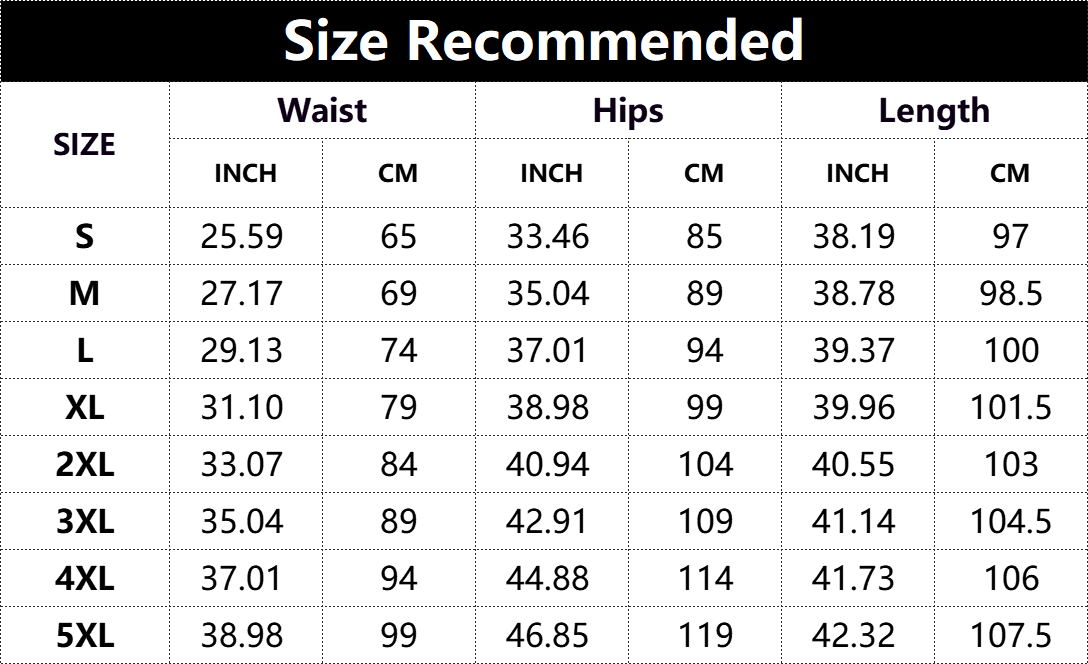
Task: Click the Size Recommended title banner
Action: pos(544,41)
